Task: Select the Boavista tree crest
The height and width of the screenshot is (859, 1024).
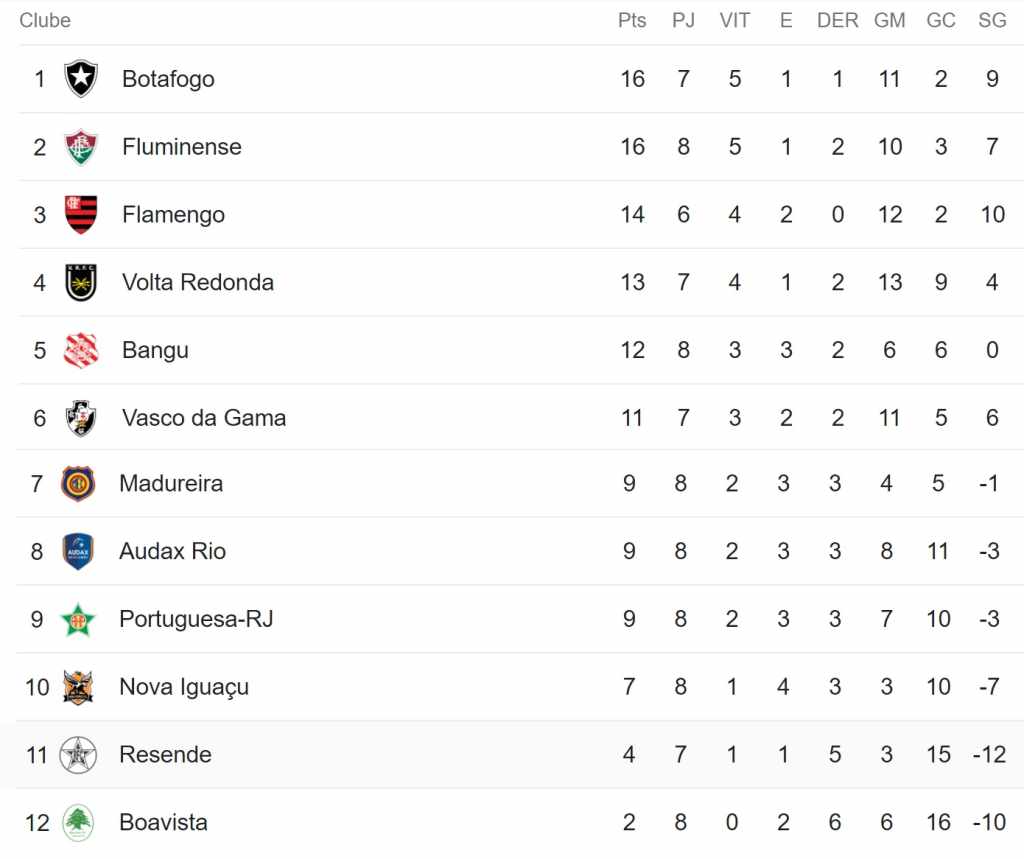Action: tap(78, 822)
